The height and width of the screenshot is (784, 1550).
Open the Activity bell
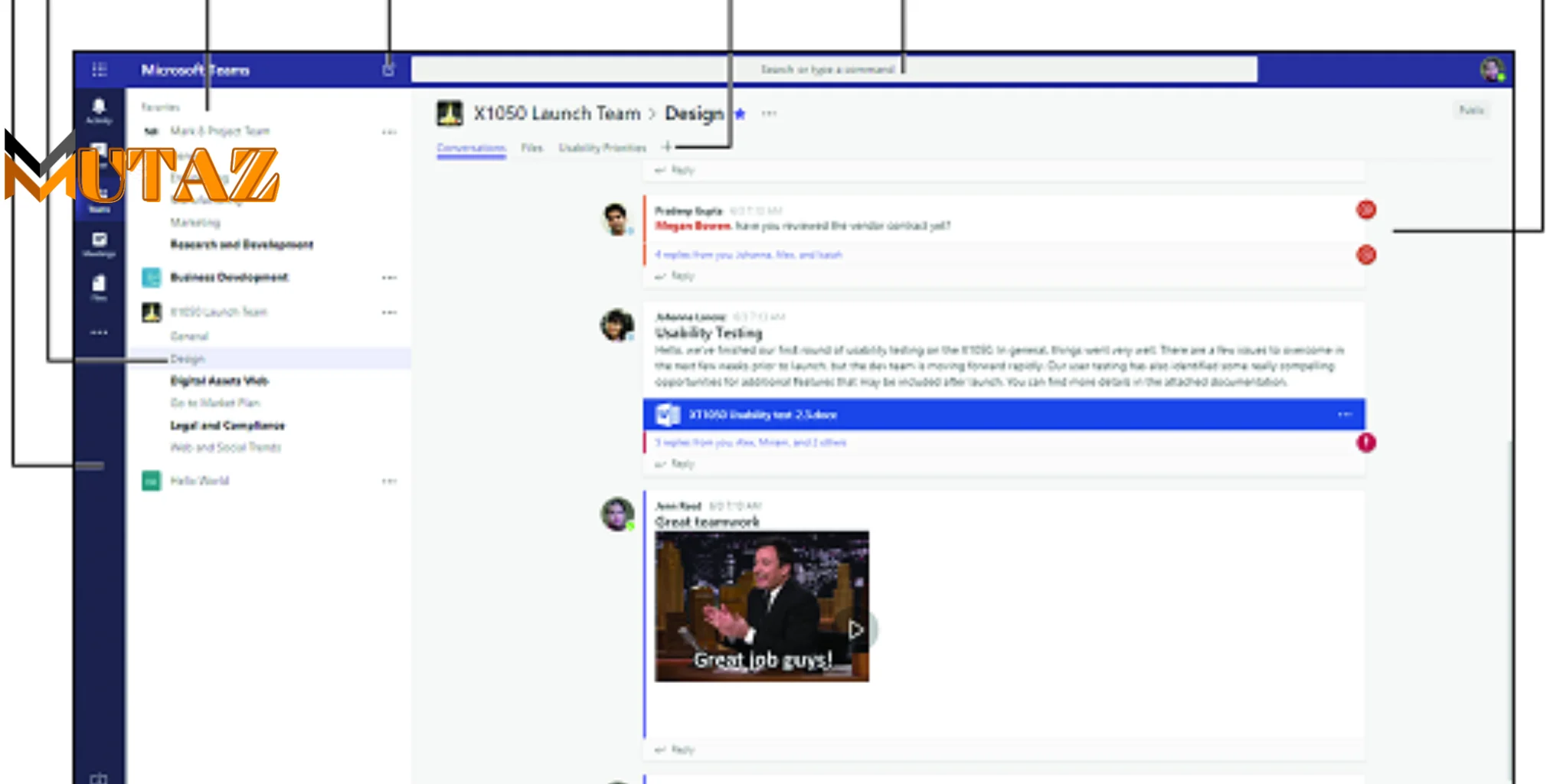click(x=99, y=110)
